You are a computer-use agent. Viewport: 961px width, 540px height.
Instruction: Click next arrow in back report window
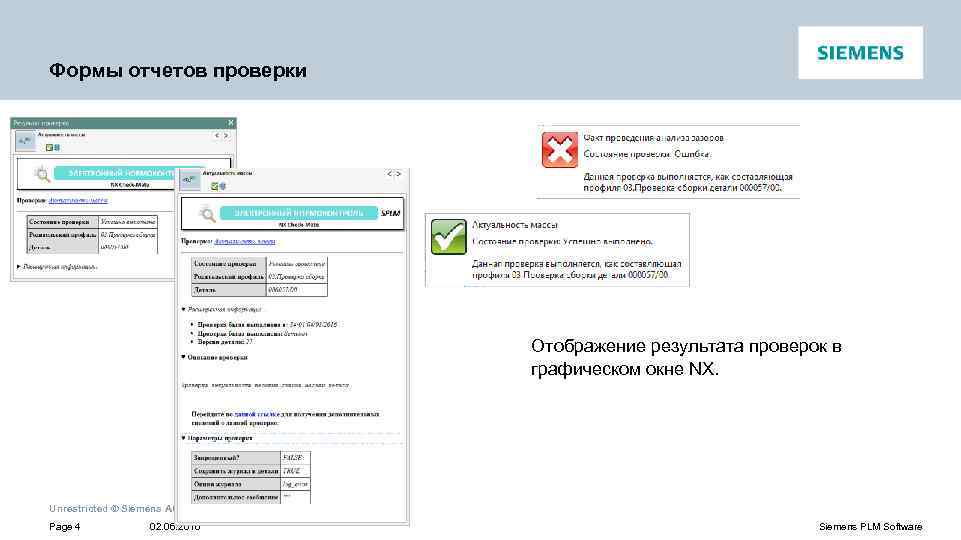(226, 135)
